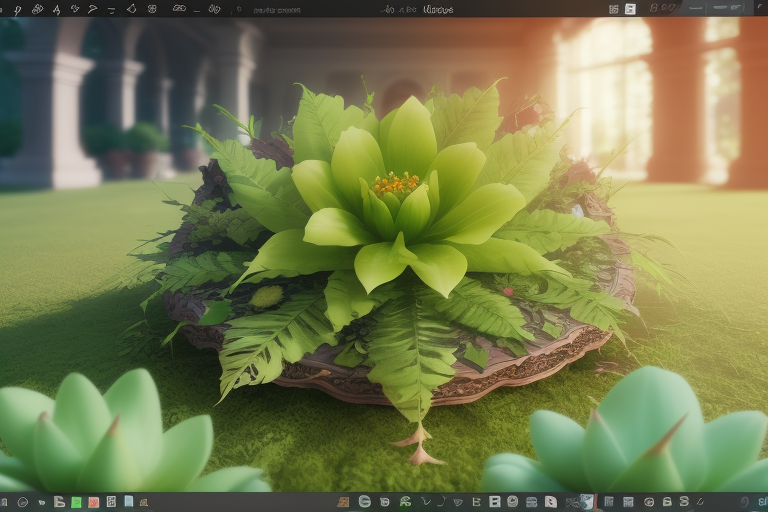This screenshot has width=768, height=512.
Task: Click the bold B icon in bottom-left taskbar
Action: [x=59, y=501]
